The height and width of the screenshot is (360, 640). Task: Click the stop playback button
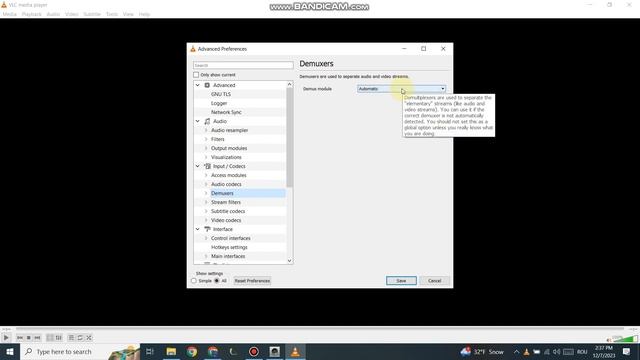tap(29, 338)
